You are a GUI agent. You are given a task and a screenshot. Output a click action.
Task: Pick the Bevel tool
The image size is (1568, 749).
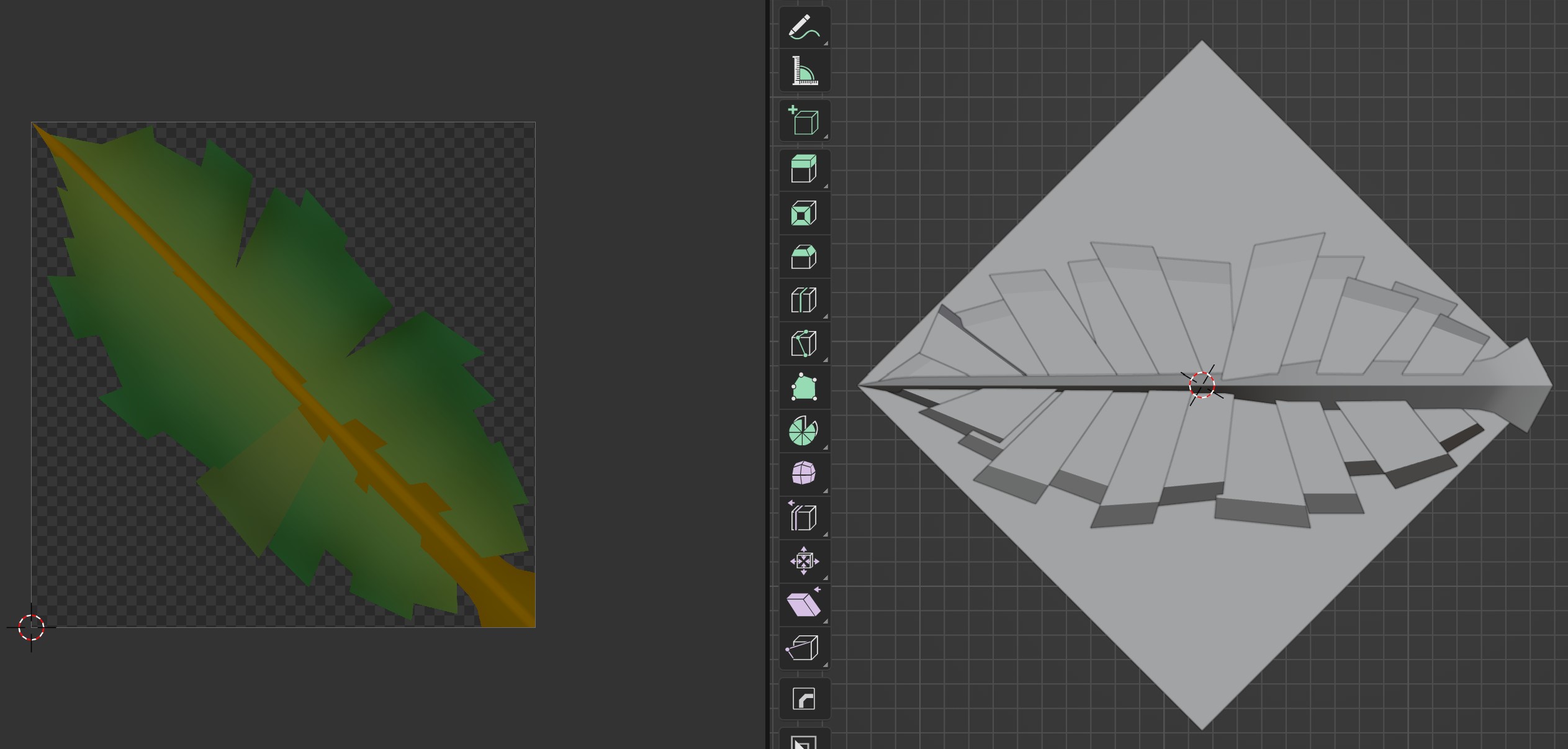point(804,256)
